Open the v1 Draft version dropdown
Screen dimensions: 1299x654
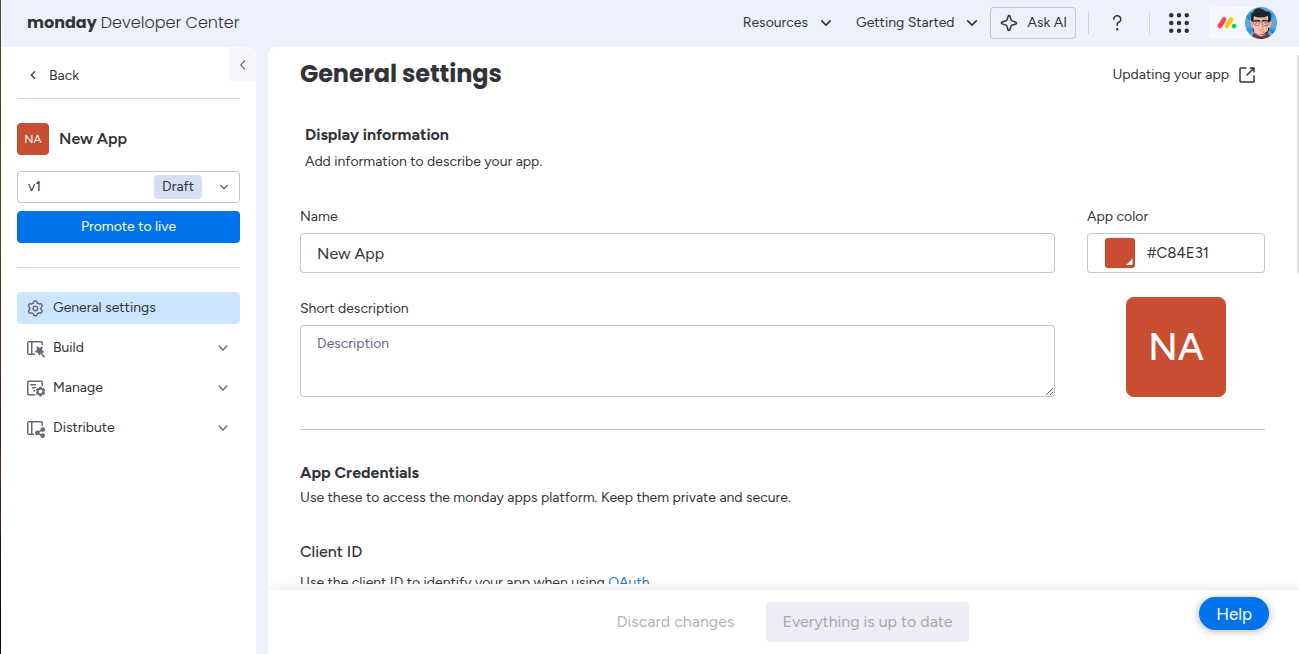(x=128, y=187)
